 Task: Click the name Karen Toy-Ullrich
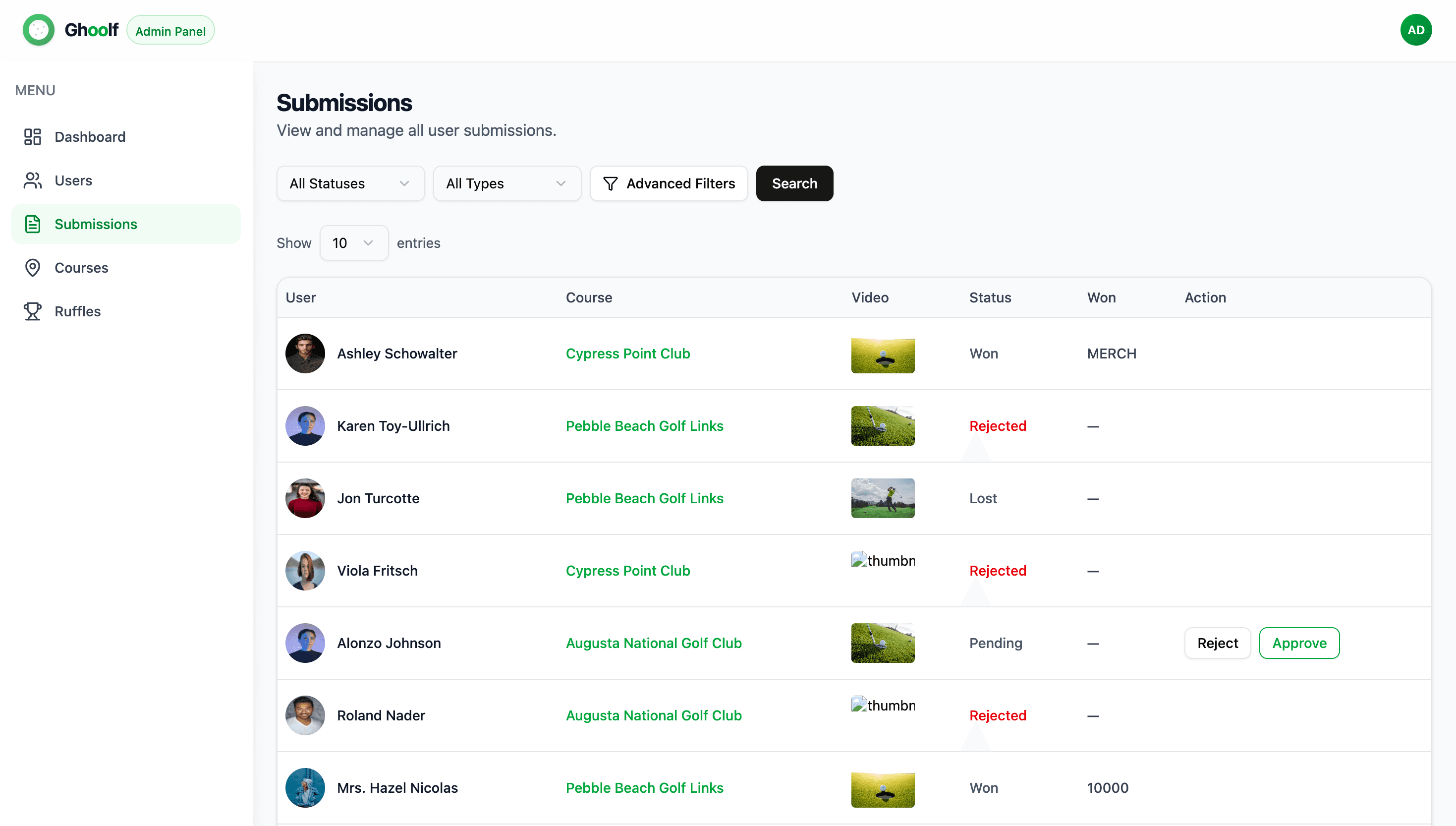point(393,426)
